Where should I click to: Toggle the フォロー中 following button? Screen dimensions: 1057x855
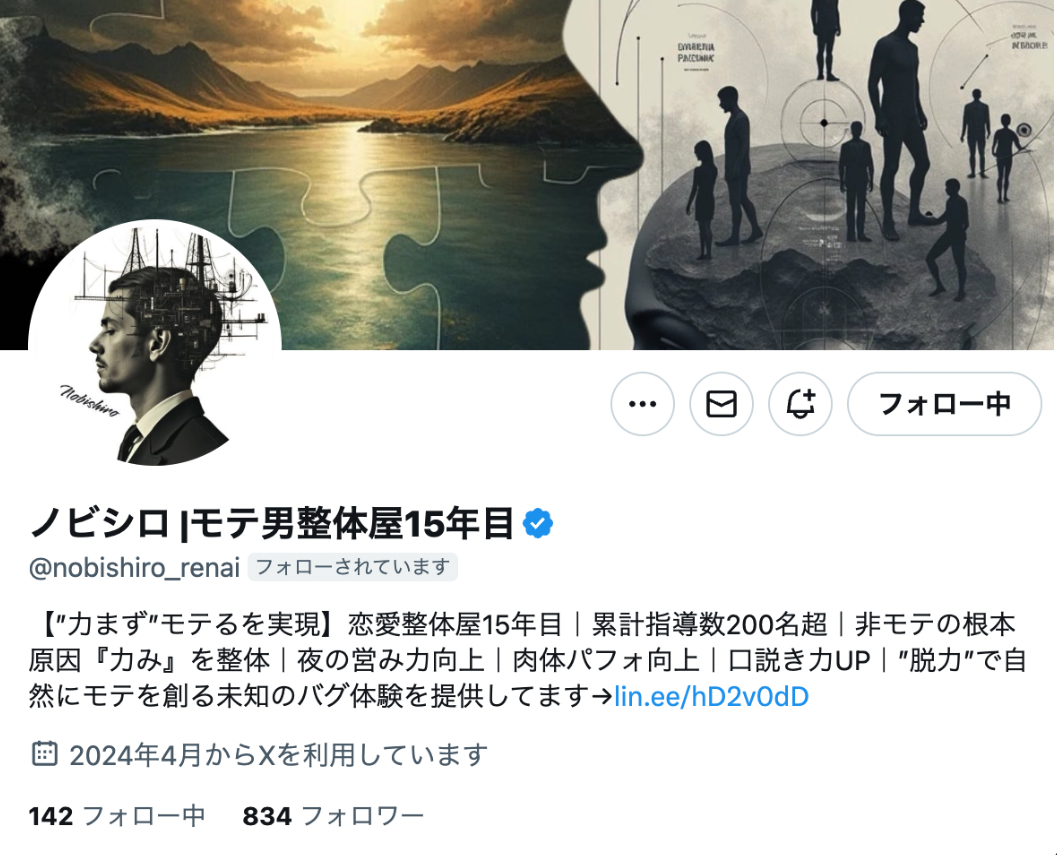(x=944, y=404)
